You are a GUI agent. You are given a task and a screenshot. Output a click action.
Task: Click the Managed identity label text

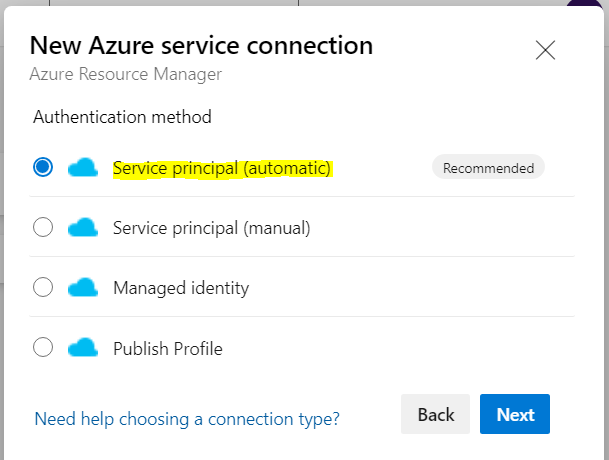[x=181, y=288]
